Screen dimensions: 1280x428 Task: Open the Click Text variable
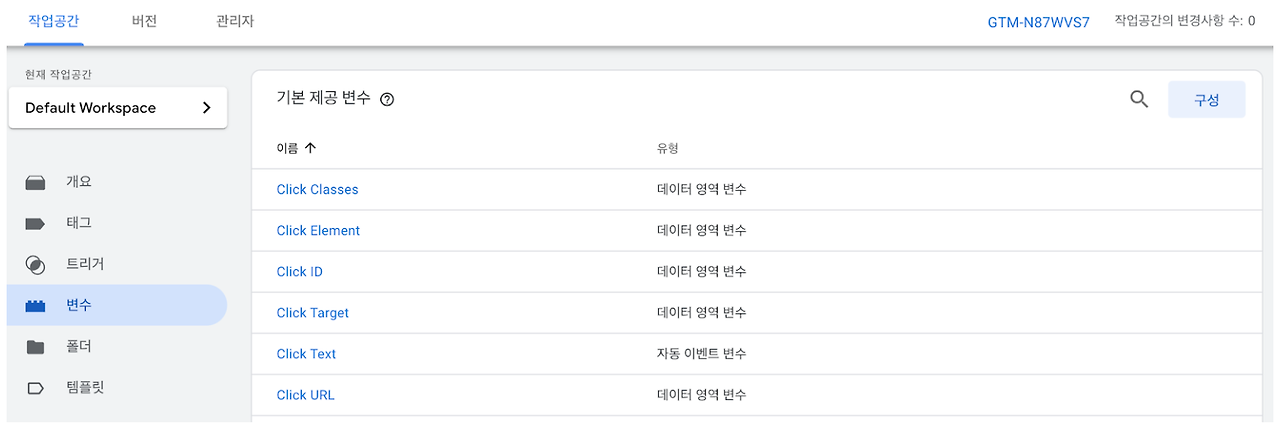pos(306,354)
